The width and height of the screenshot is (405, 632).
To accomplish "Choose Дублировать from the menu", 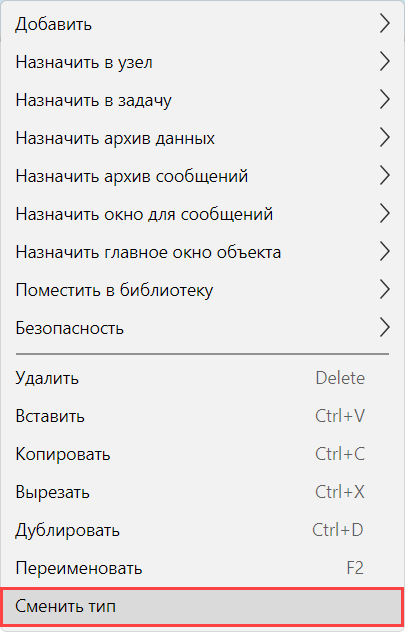I will (x=202, y=530).
